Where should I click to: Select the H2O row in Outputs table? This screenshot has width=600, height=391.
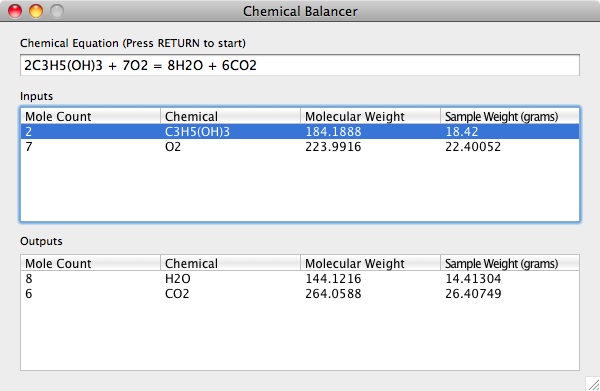pos(300,279)
